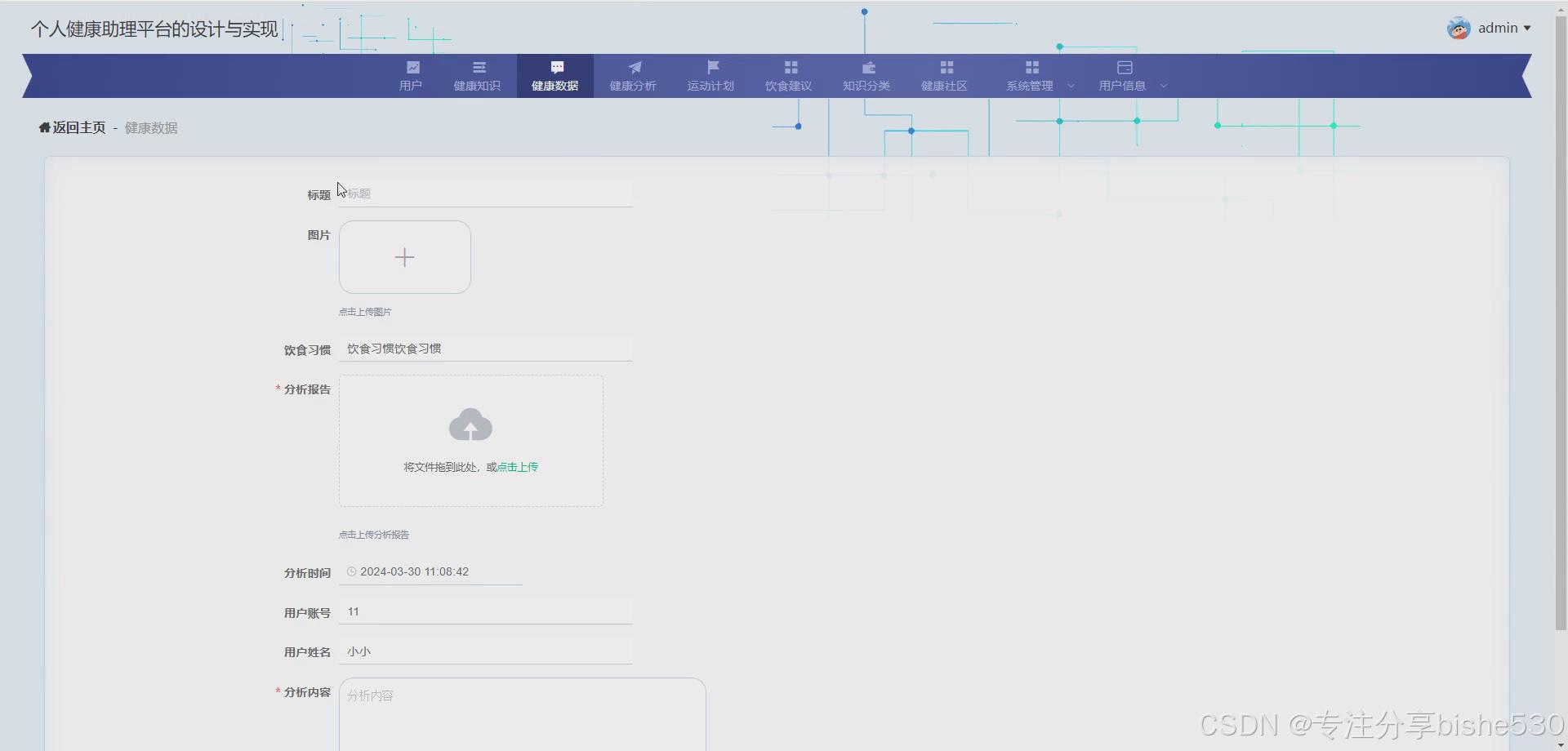This screenshot has height=751, width=1568.
Task: Click the 健康分析 paper plane icon
Action: [x=635, y=68]
